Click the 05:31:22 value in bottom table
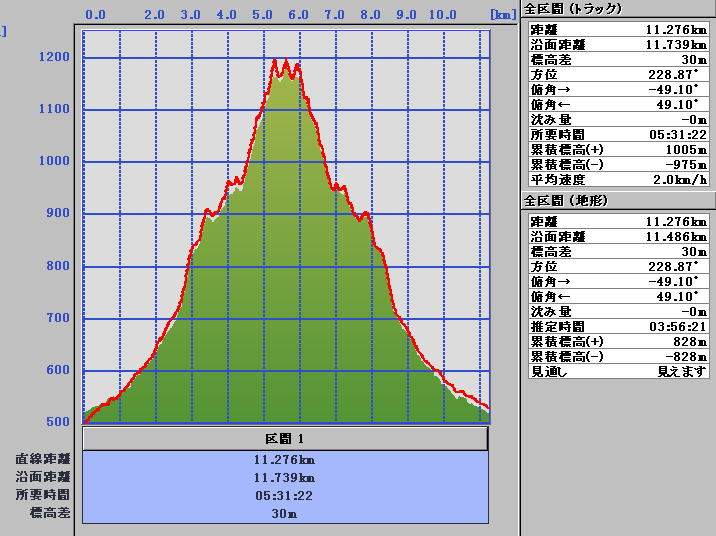This screenshot has width=716, height=536. 285,495
